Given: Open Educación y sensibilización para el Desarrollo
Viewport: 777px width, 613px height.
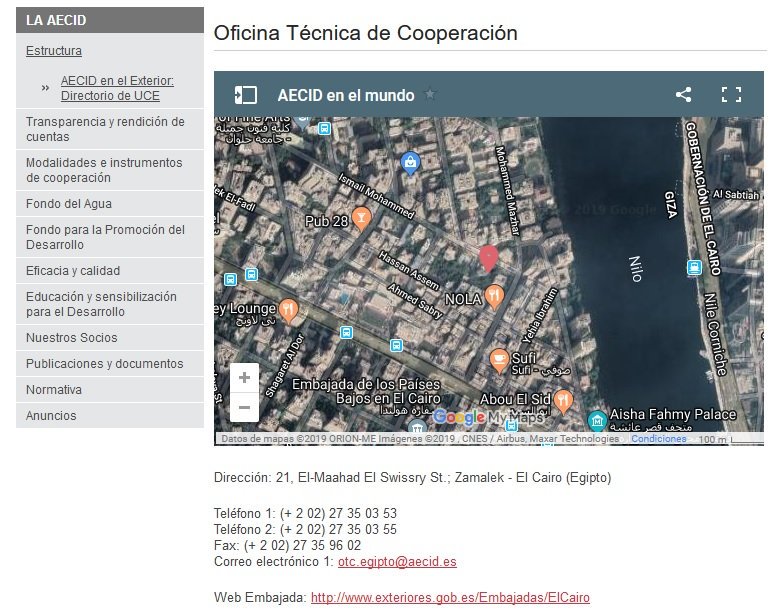Looking at the screenshot, I should (110, 304).
